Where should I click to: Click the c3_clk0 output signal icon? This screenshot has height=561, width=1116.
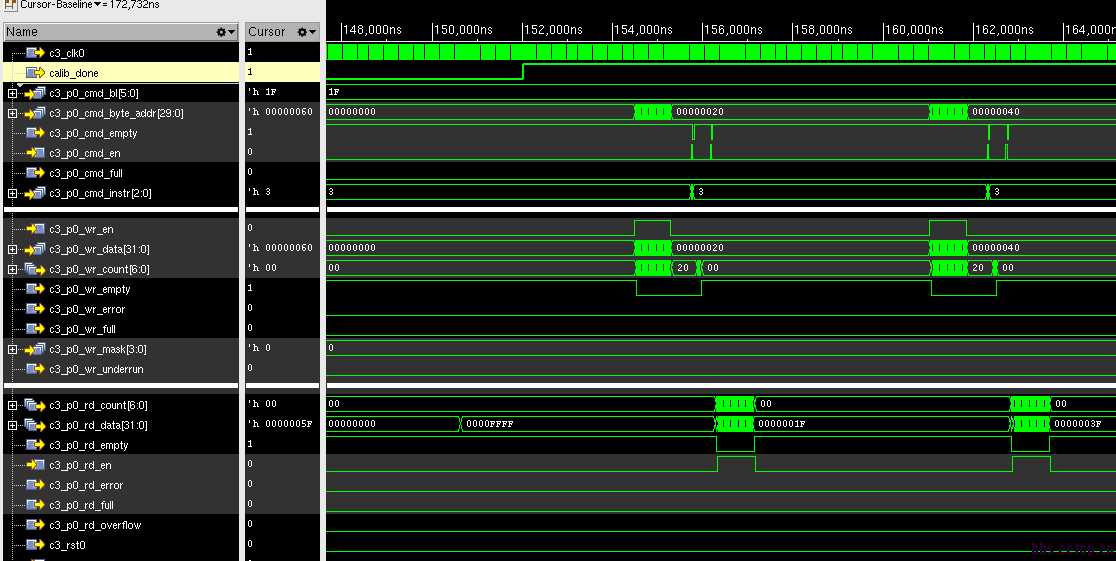click(35, 52)
